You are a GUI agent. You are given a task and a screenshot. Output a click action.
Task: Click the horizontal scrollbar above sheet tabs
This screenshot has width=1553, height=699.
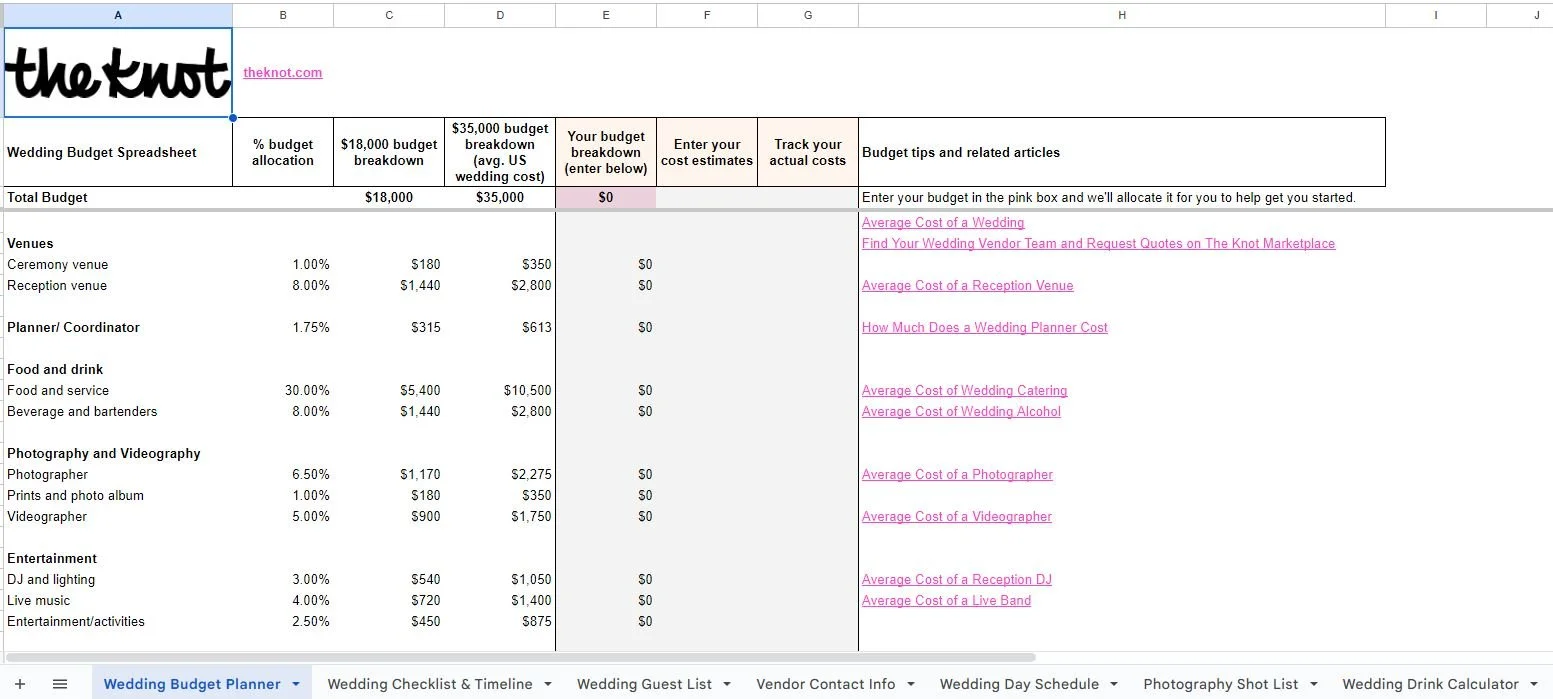520,657
